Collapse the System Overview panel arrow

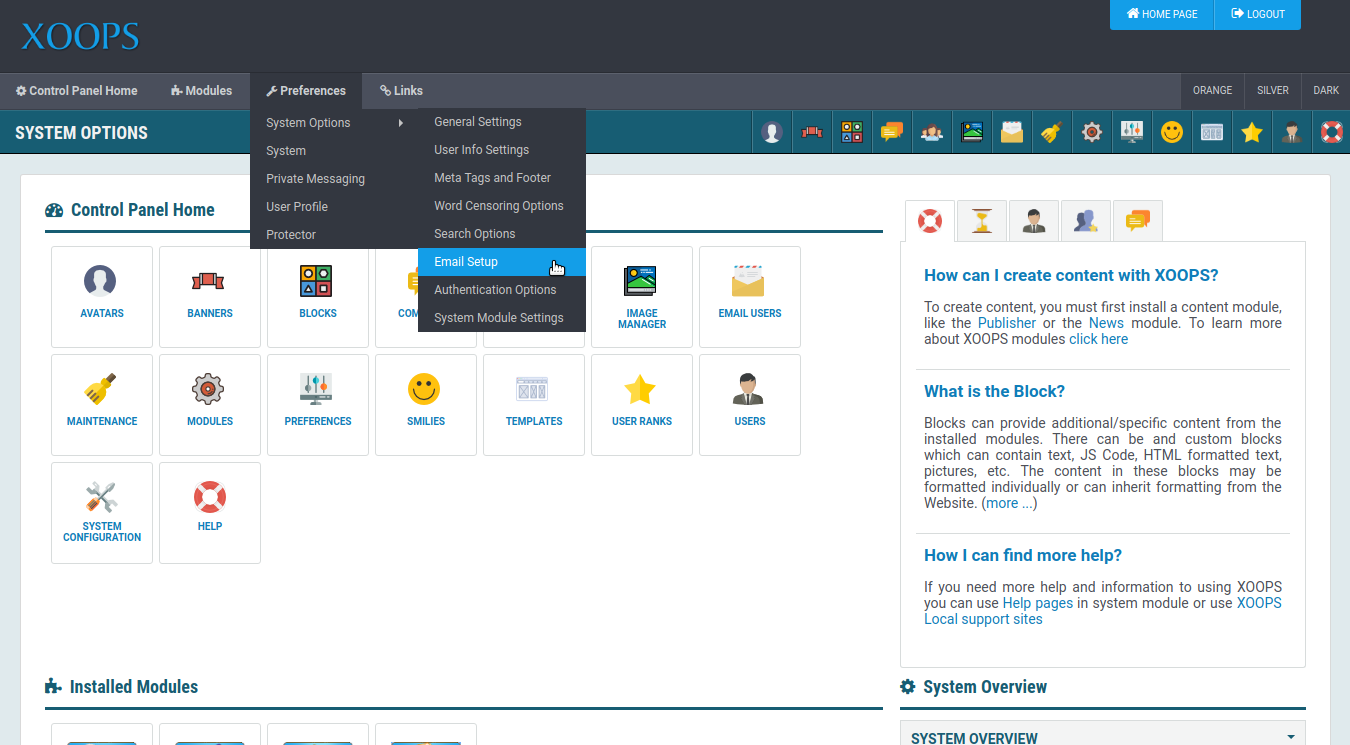1290,737
